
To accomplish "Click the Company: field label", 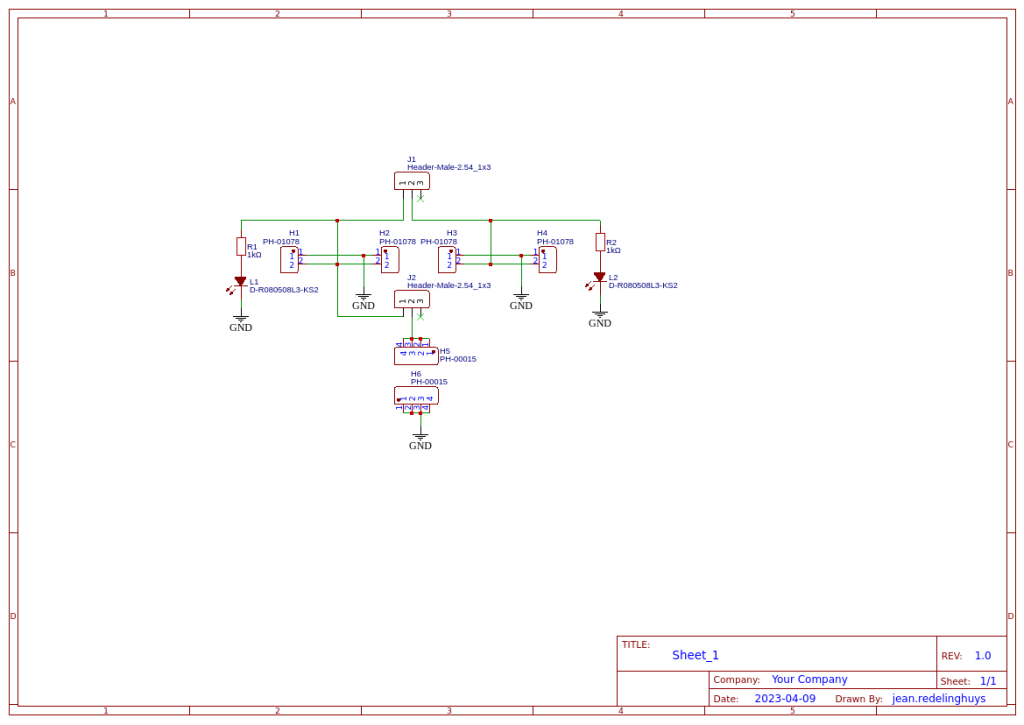I will 737,680.
